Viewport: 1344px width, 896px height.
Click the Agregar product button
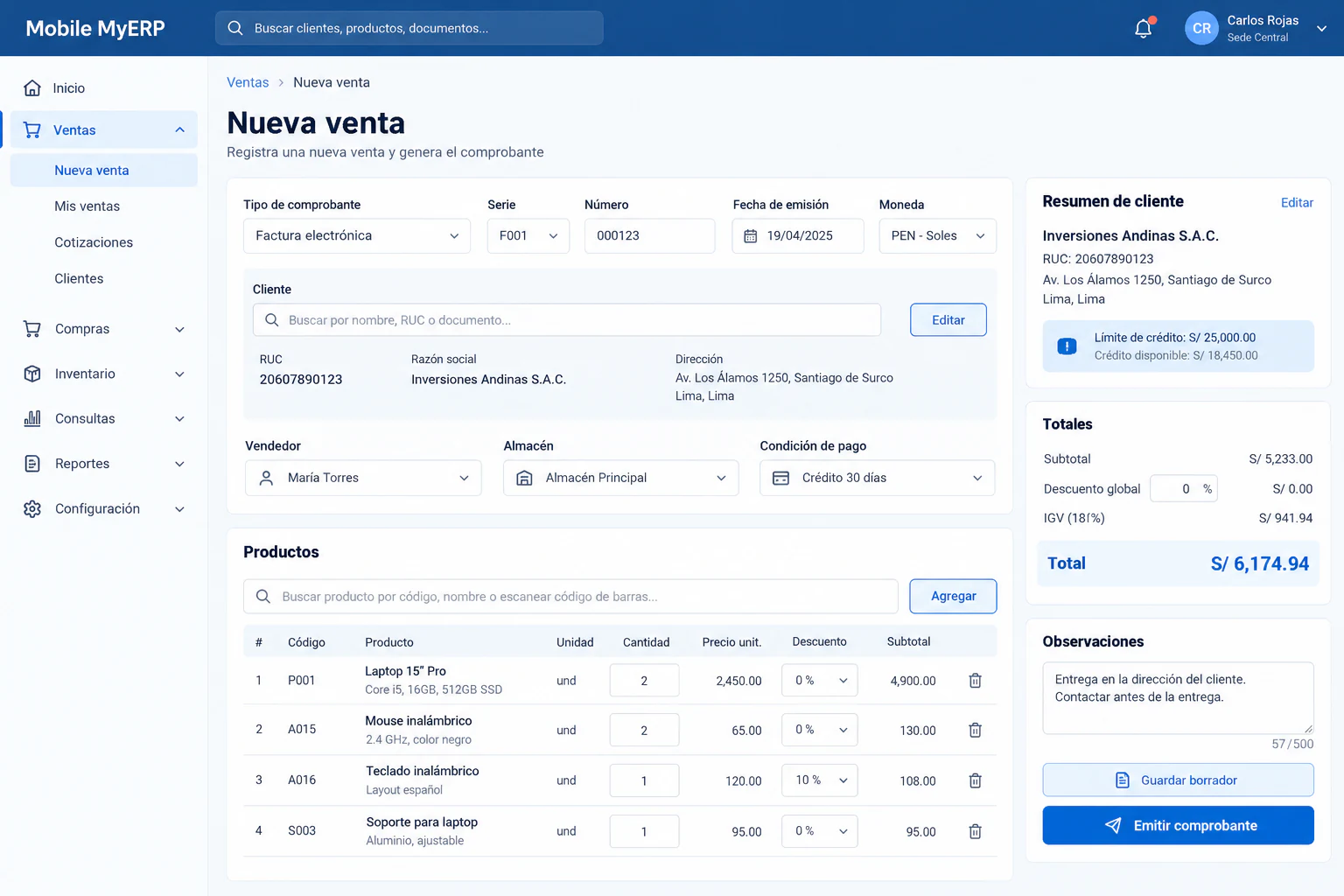(x=953, y=596)
